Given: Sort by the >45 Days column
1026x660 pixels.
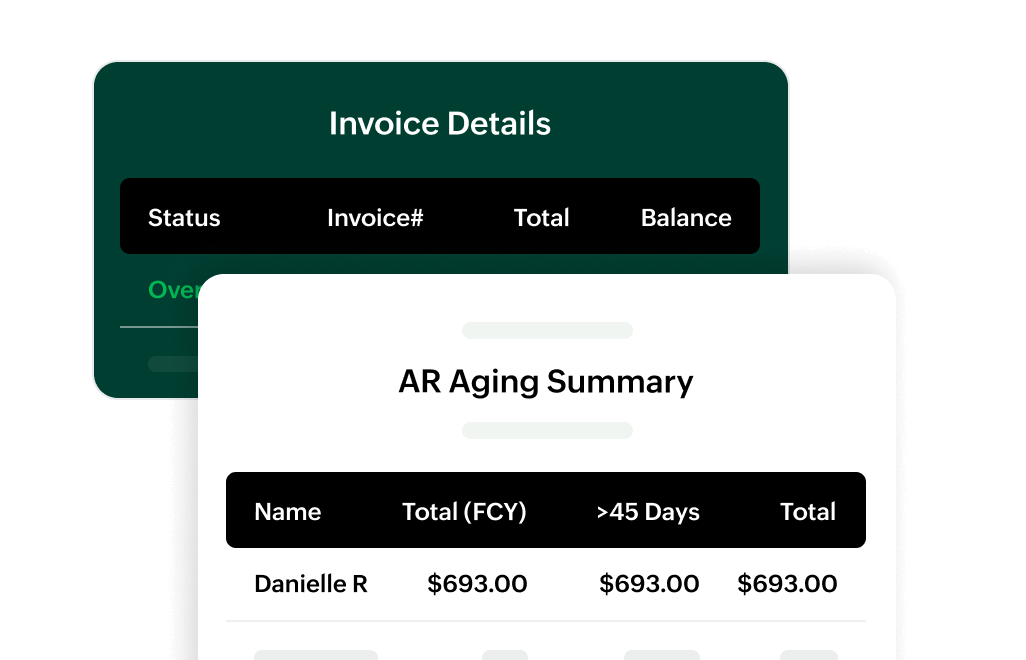Looking at the screenshot, I should [648, 512].
